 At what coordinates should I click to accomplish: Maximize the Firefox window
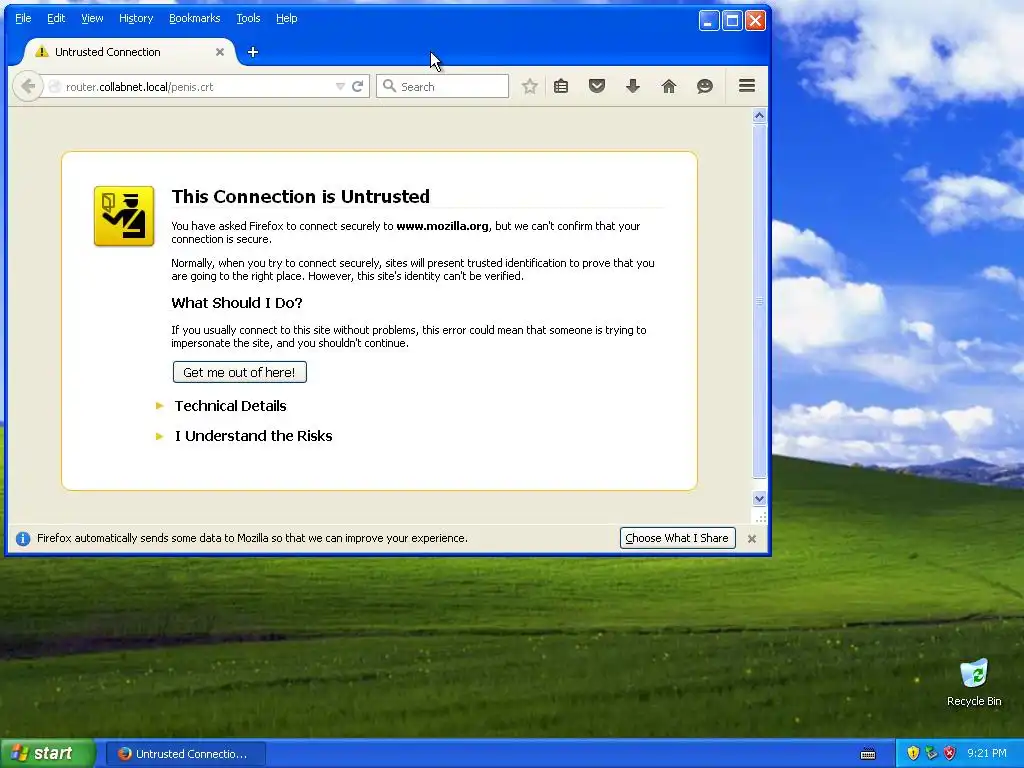point(732,21)
